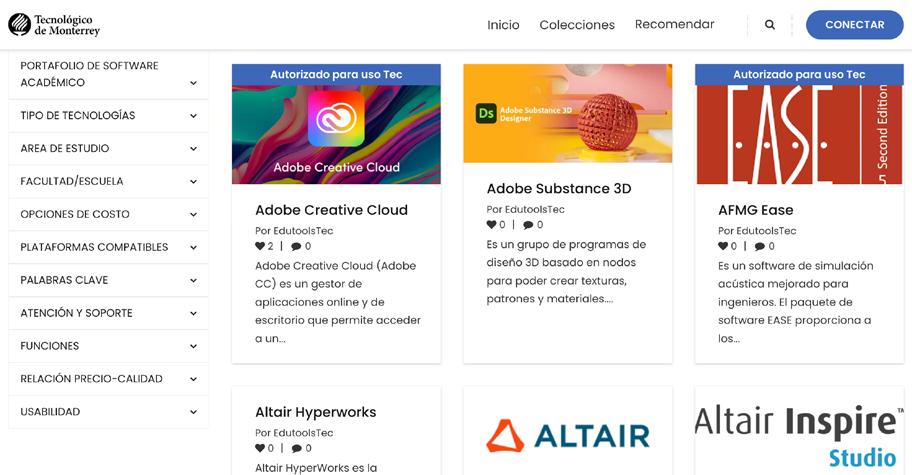Click the CONECTAR button
912x475 pixels.
(854, 24)
